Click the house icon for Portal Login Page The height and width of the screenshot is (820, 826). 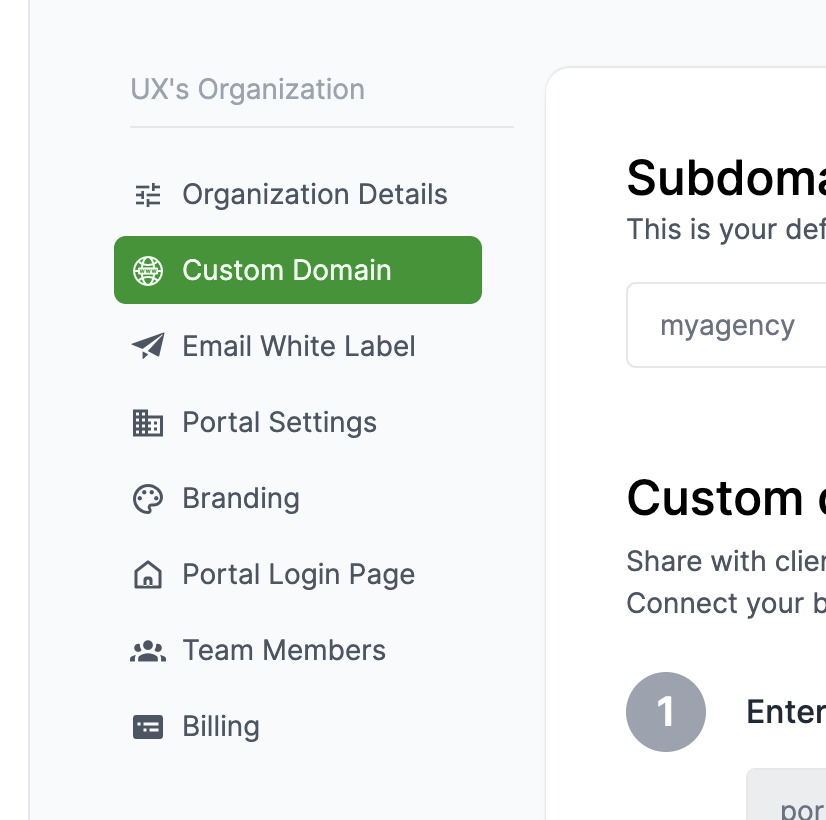click(x=148, y=574)
